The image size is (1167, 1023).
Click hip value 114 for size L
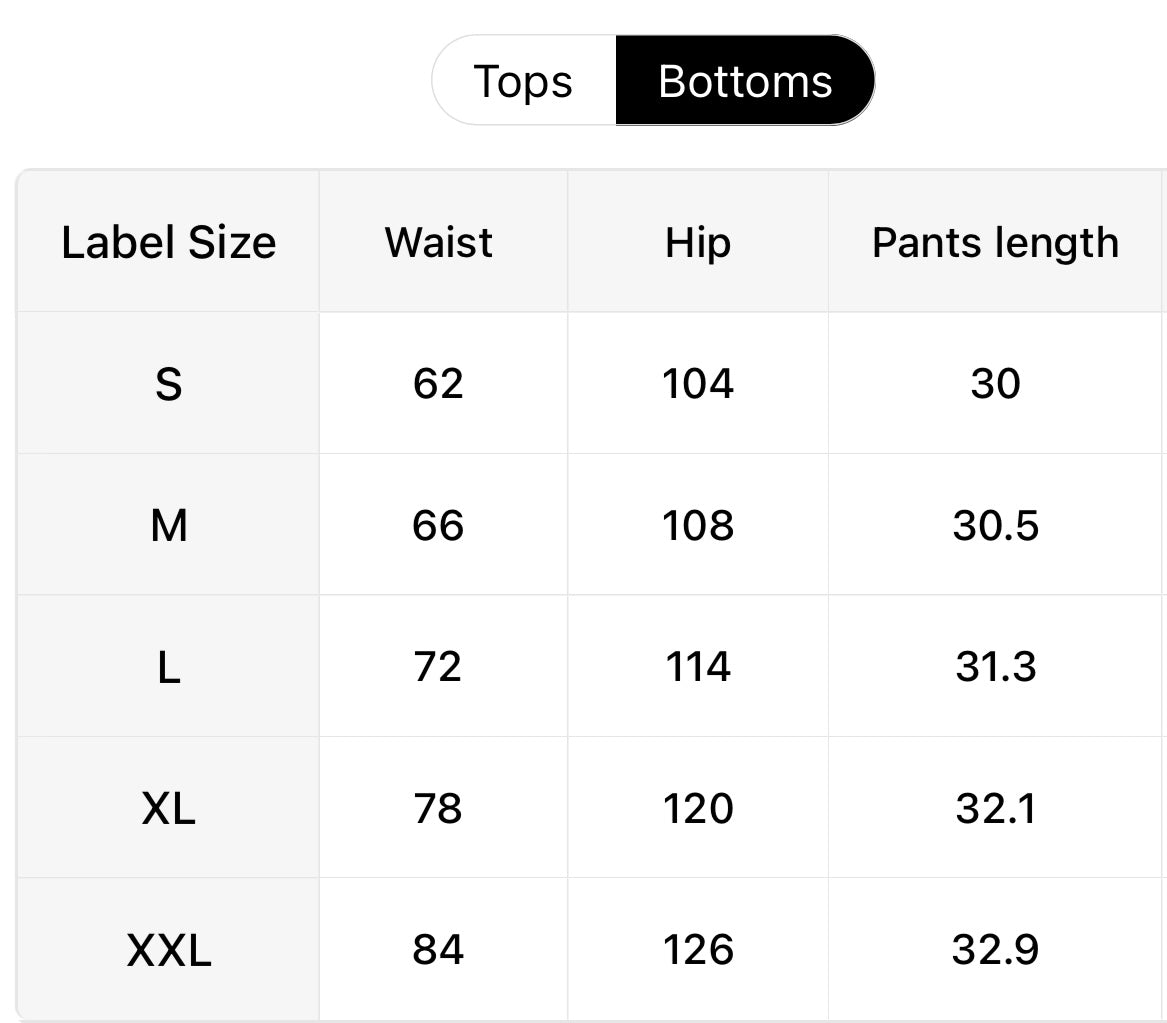[698, 667]
